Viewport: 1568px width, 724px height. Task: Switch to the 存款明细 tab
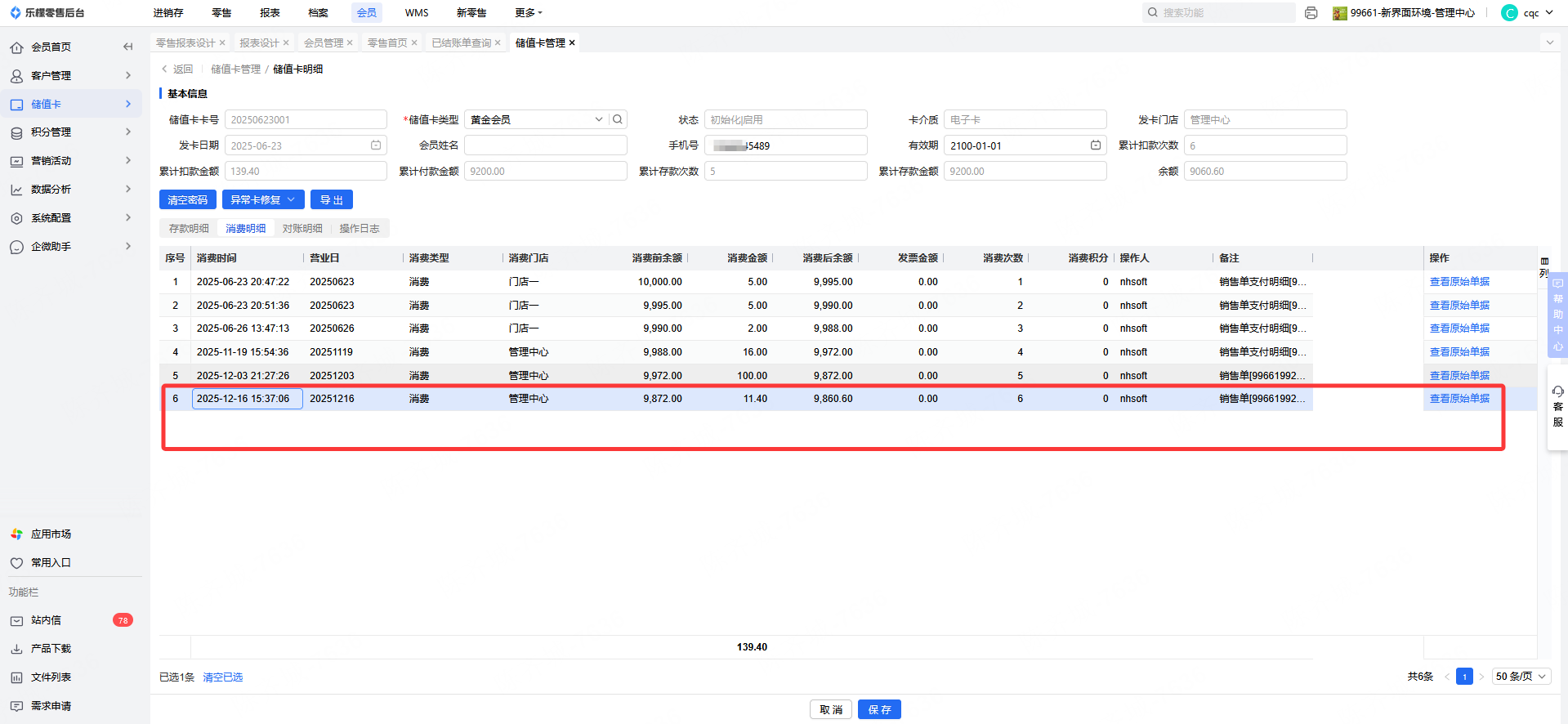(x=189, y=229)
